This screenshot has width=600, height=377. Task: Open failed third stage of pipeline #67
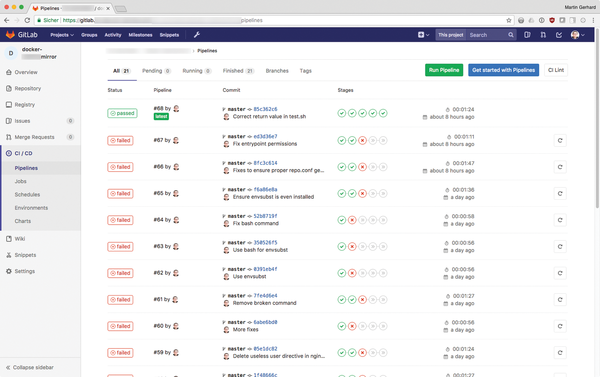(x=362, y=140)
